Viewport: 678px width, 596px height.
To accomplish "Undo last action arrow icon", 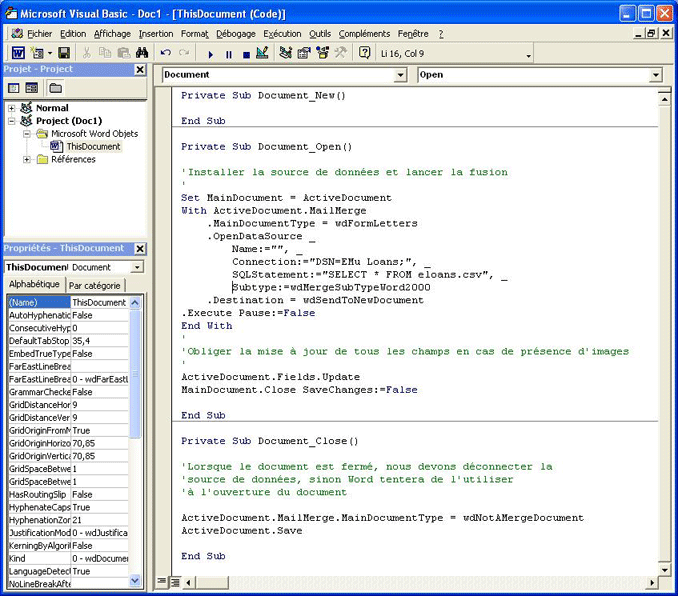I will [166, 53].
